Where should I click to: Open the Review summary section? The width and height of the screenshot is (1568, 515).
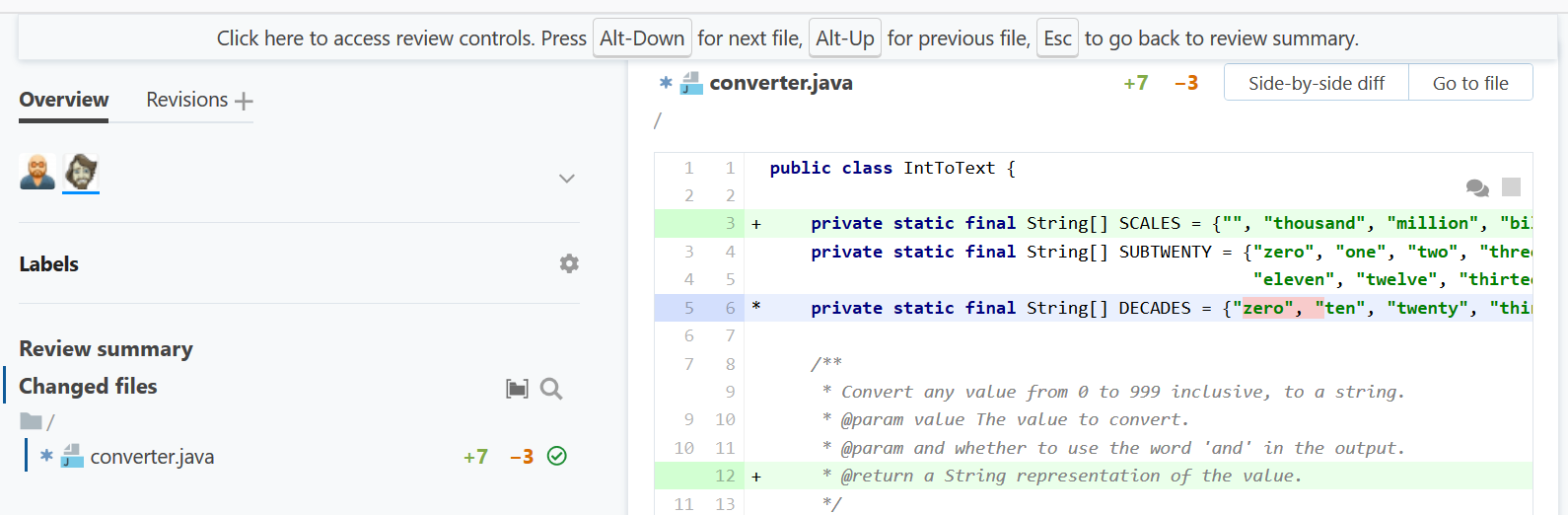(107, 348)
